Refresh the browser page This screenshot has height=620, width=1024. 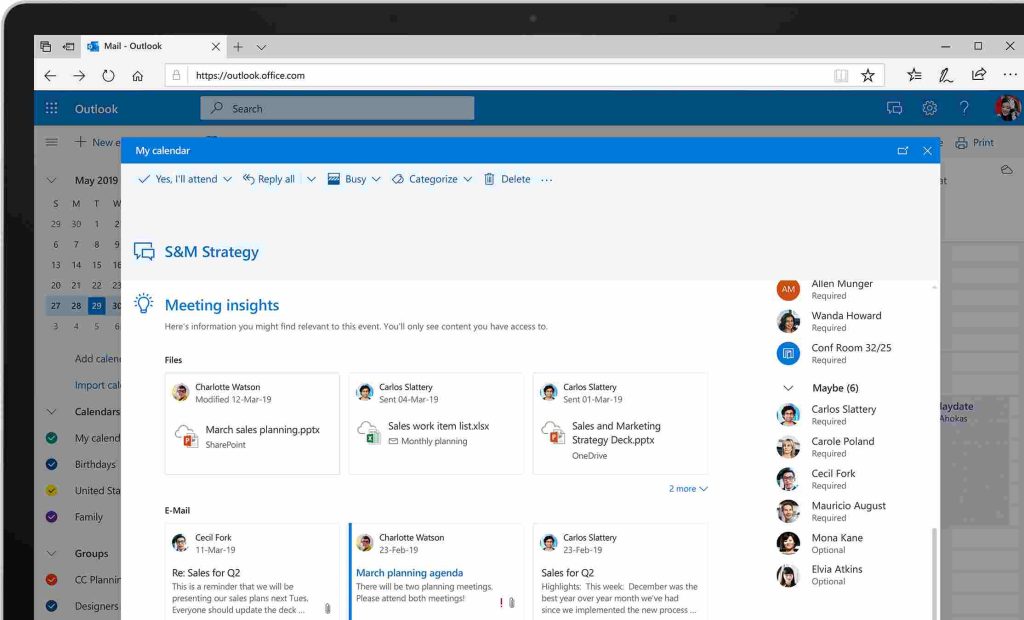tap(108, 76)
